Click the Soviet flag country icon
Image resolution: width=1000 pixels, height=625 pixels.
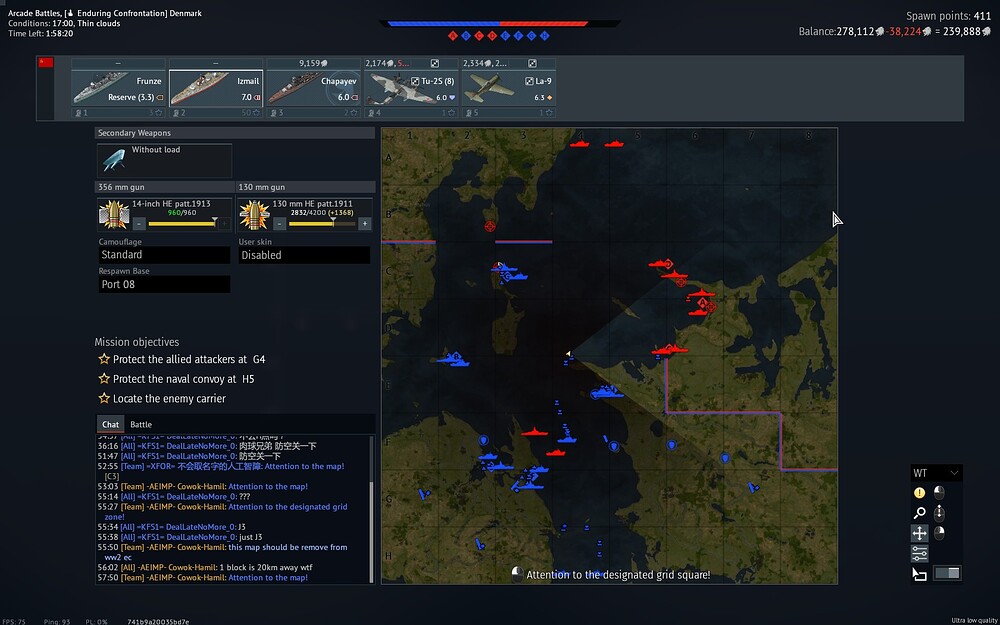point(46,62)
